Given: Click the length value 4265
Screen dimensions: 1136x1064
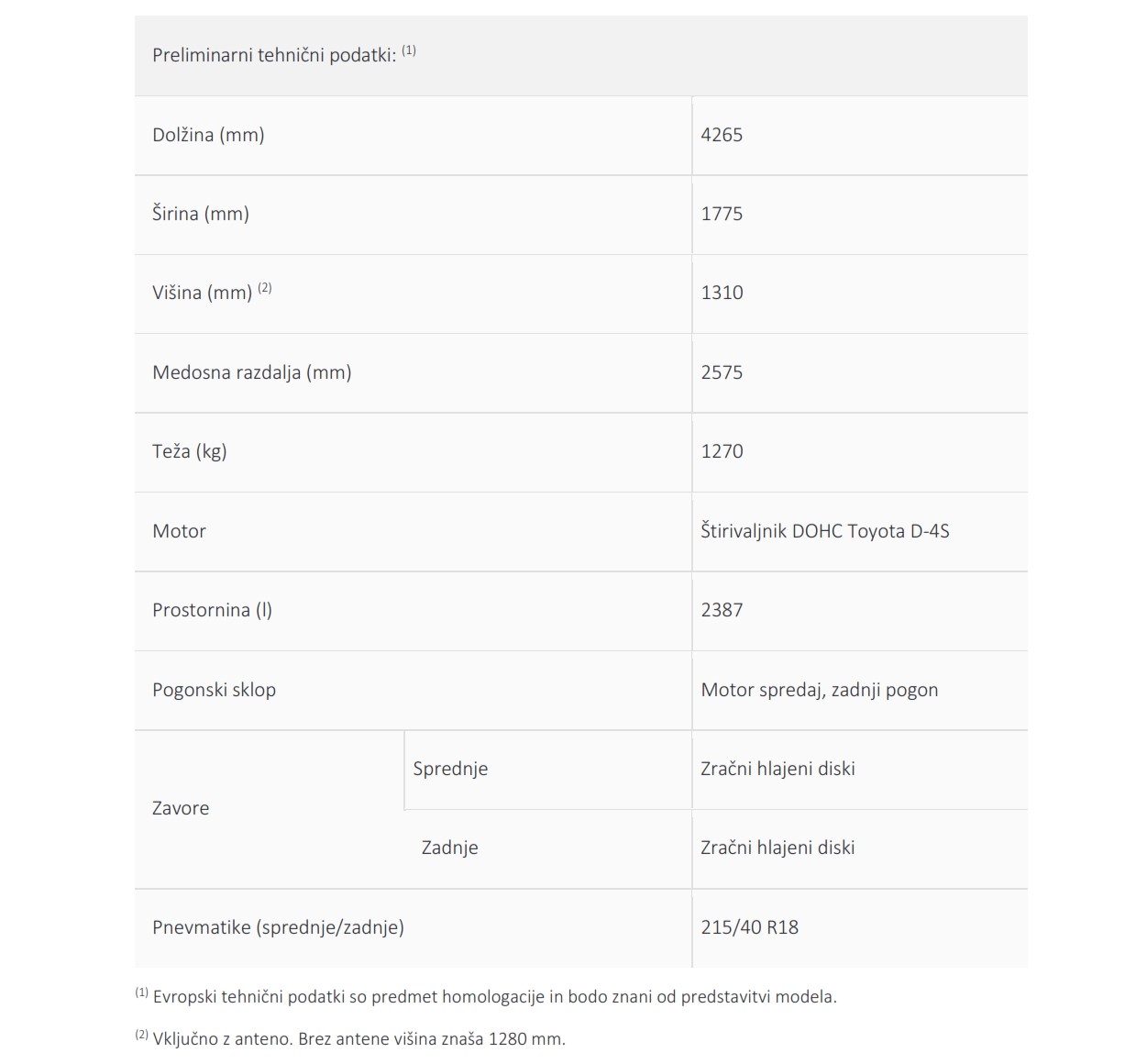Looking at the screenshot, I should pyautogui.click(x=722, y=135).
